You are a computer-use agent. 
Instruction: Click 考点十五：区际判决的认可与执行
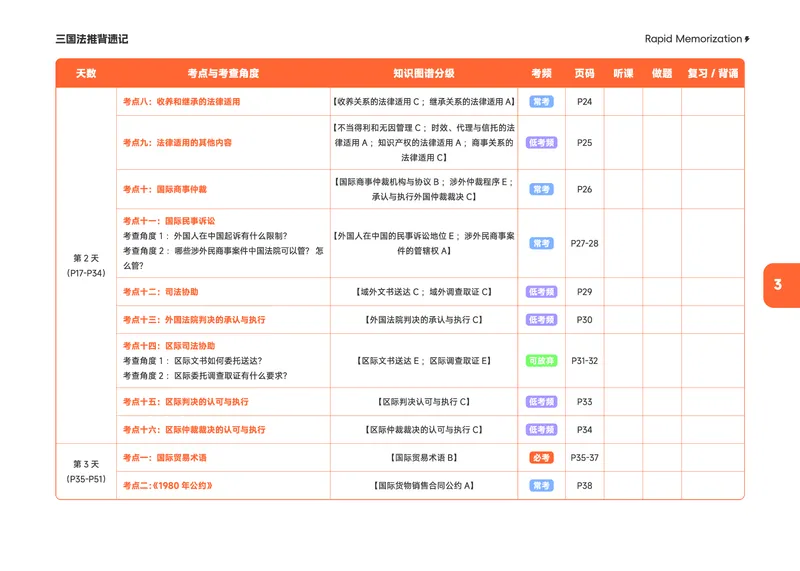(186, 402)
